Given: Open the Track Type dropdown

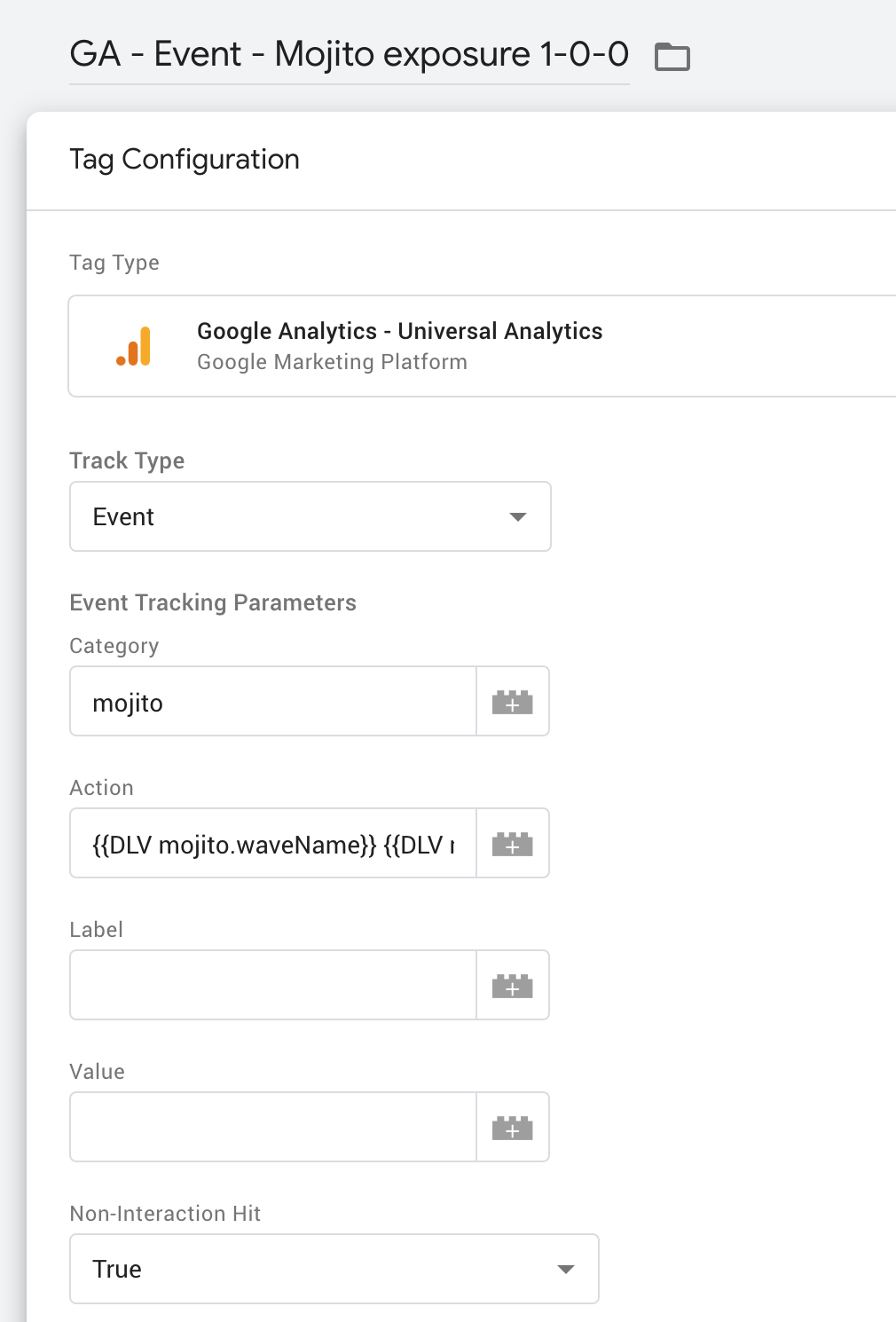Looking at the screenshot, I should (x=310, y=516).
